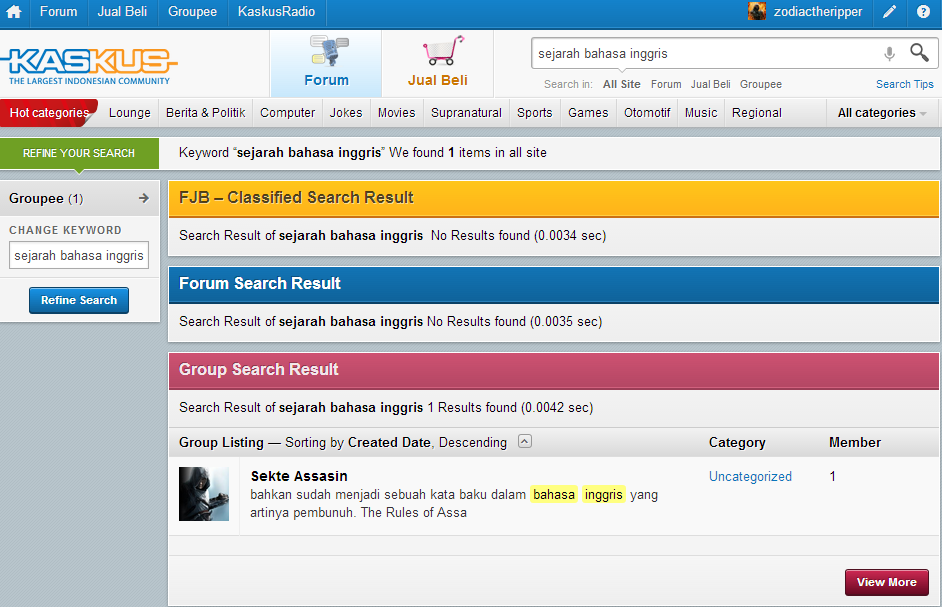
Task: Click highlighted word "bahasa" in result
Action: click(554, 495)
